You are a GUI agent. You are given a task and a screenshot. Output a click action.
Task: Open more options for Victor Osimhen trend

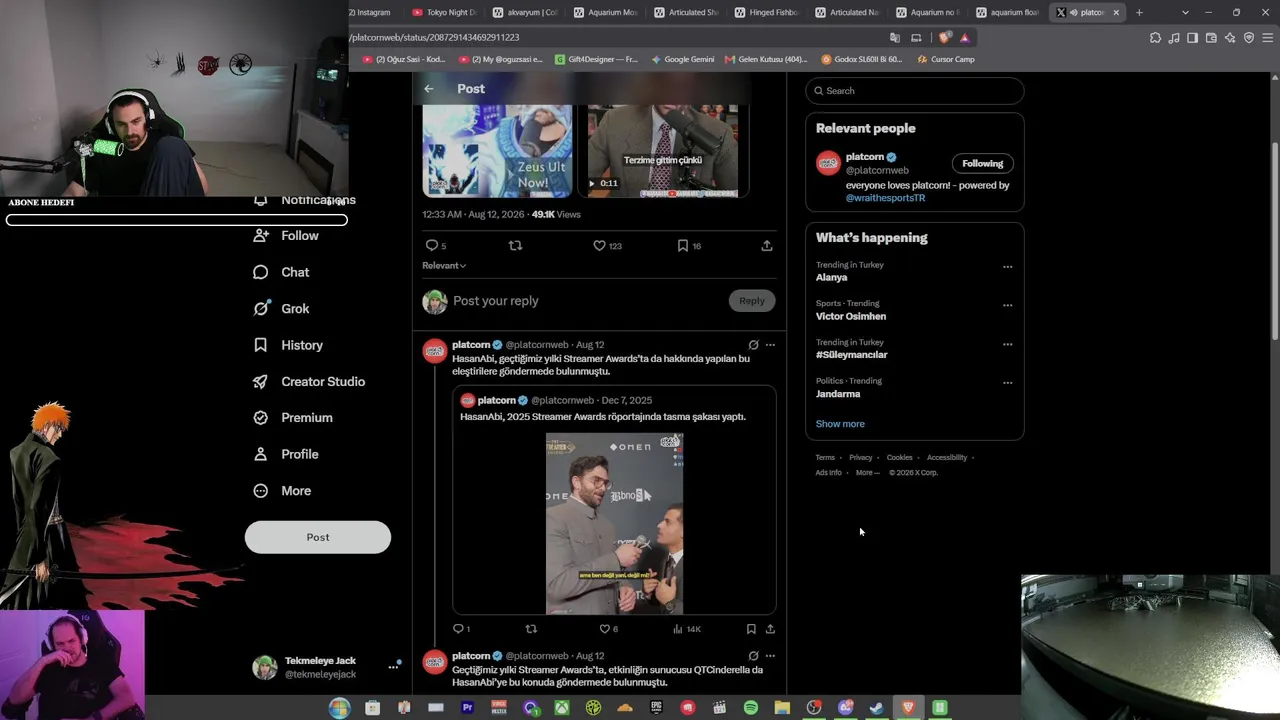[1007, 305]
